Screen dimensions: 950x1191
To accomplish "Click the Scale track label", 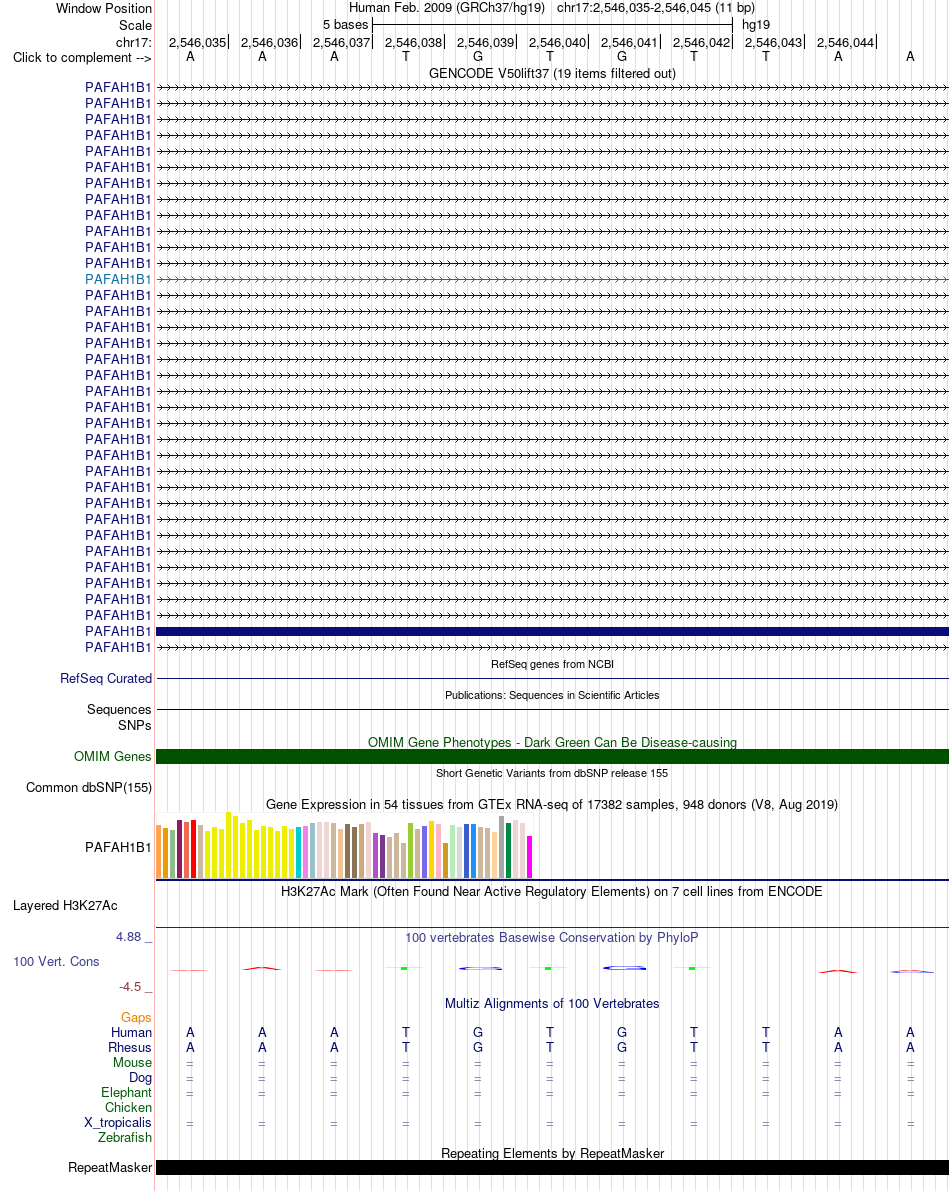I will pos(135,25).
